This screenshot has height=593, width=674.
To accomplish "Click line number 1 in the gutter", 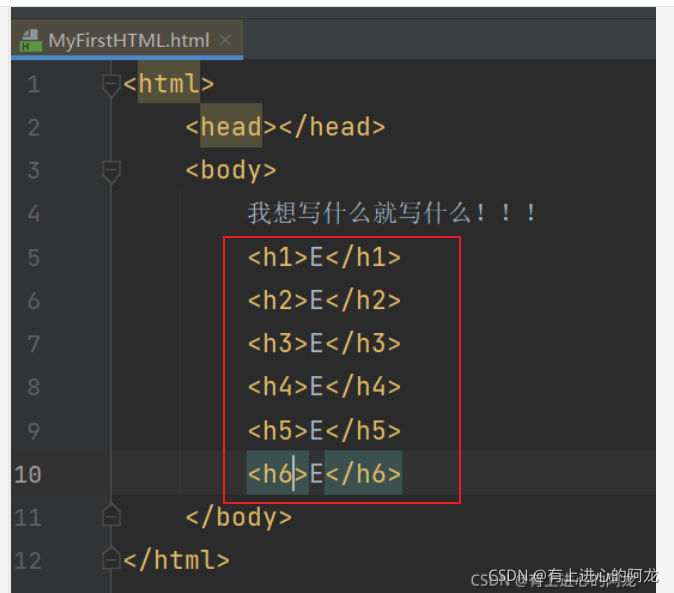I will (34, 84).
